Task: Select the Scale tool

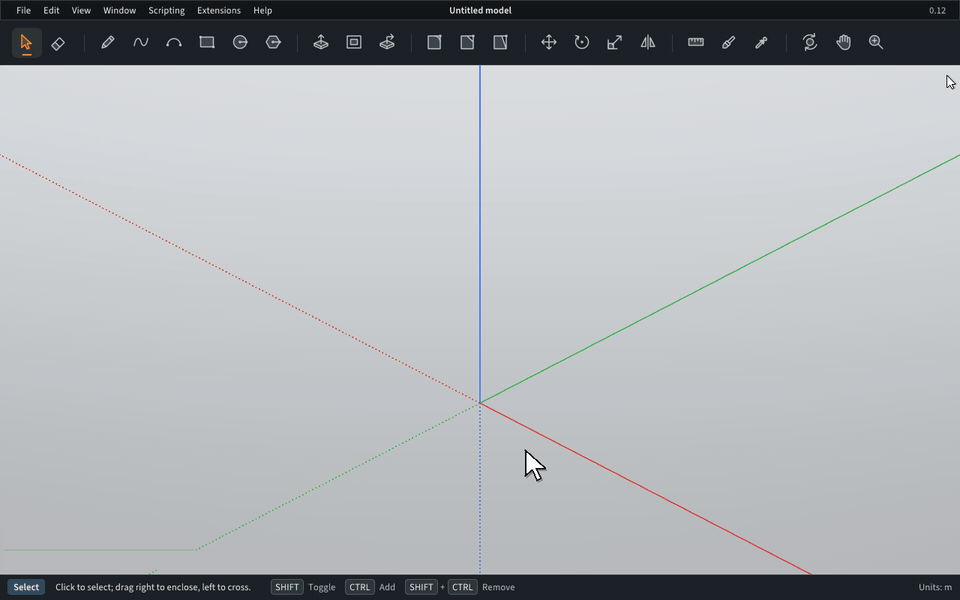Action: point(615,42)
